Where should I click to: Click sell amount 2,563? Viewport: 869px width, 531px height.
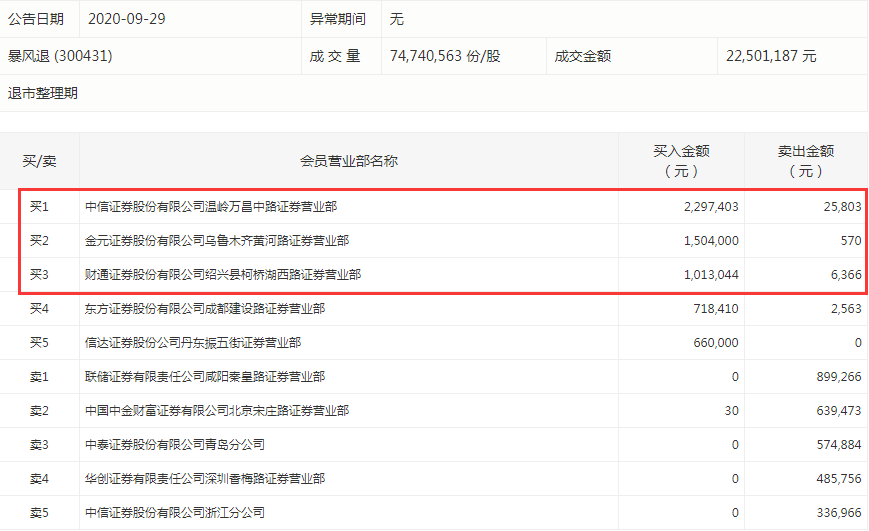[846, 309]
